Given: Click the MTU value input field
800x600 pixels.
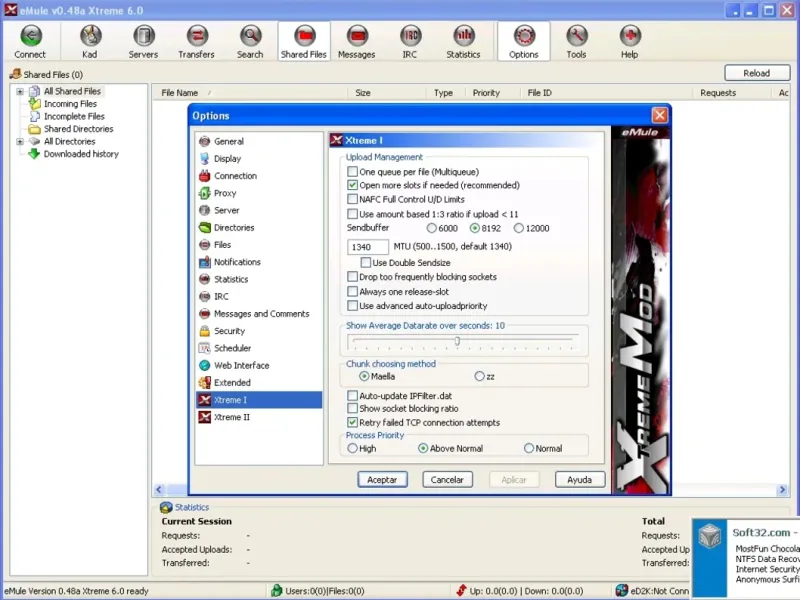Looking at the screenshot, I should 367,247.
